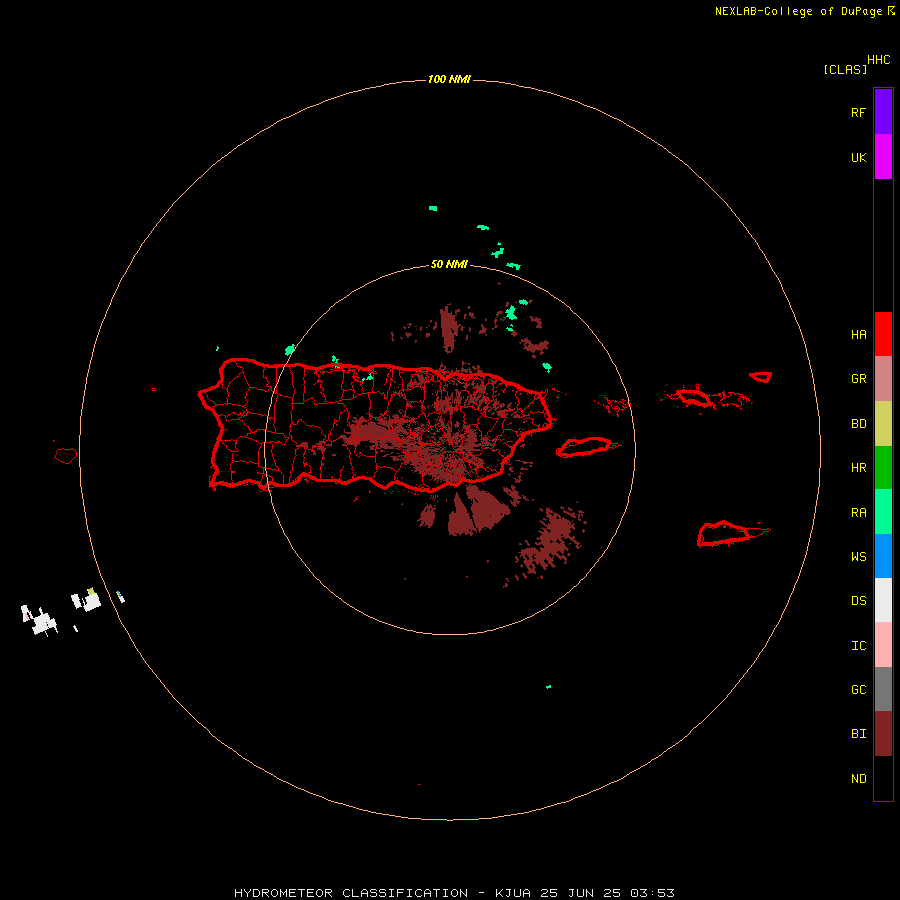The image size is (900, 900).
Task: Click the 50 NMI range ring label
Action: (449, 265)
